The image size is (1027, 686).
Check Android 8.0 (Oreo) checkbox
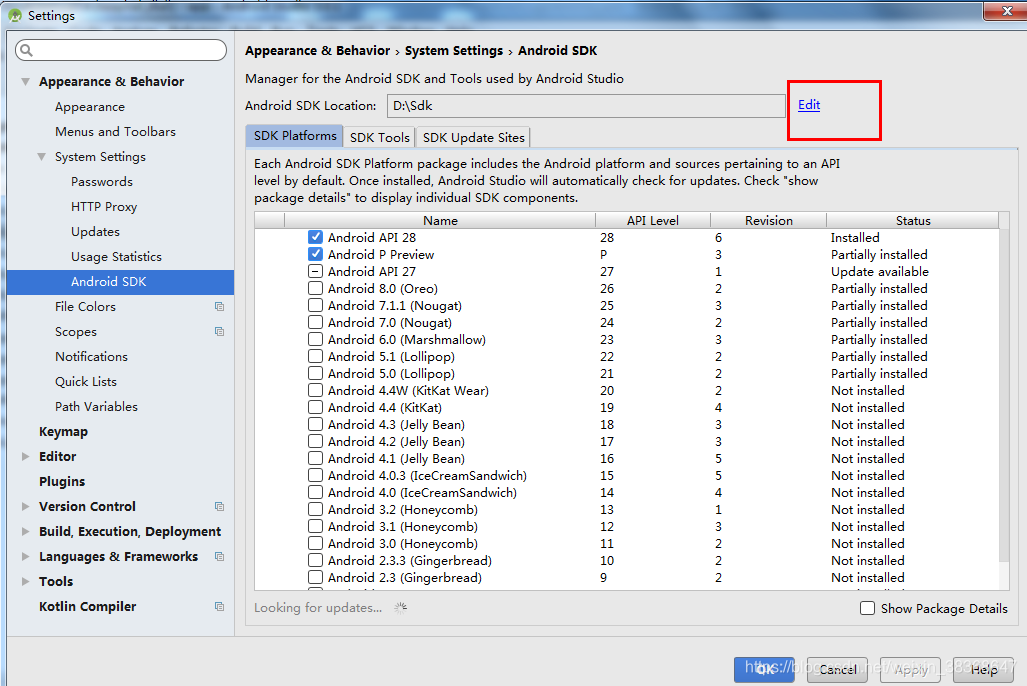click(316, 288)
